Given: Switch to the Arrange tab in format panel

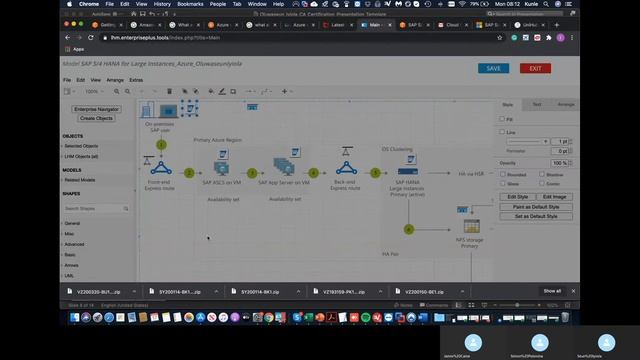Looking at the screenshot, I should (x=566, y=104).
